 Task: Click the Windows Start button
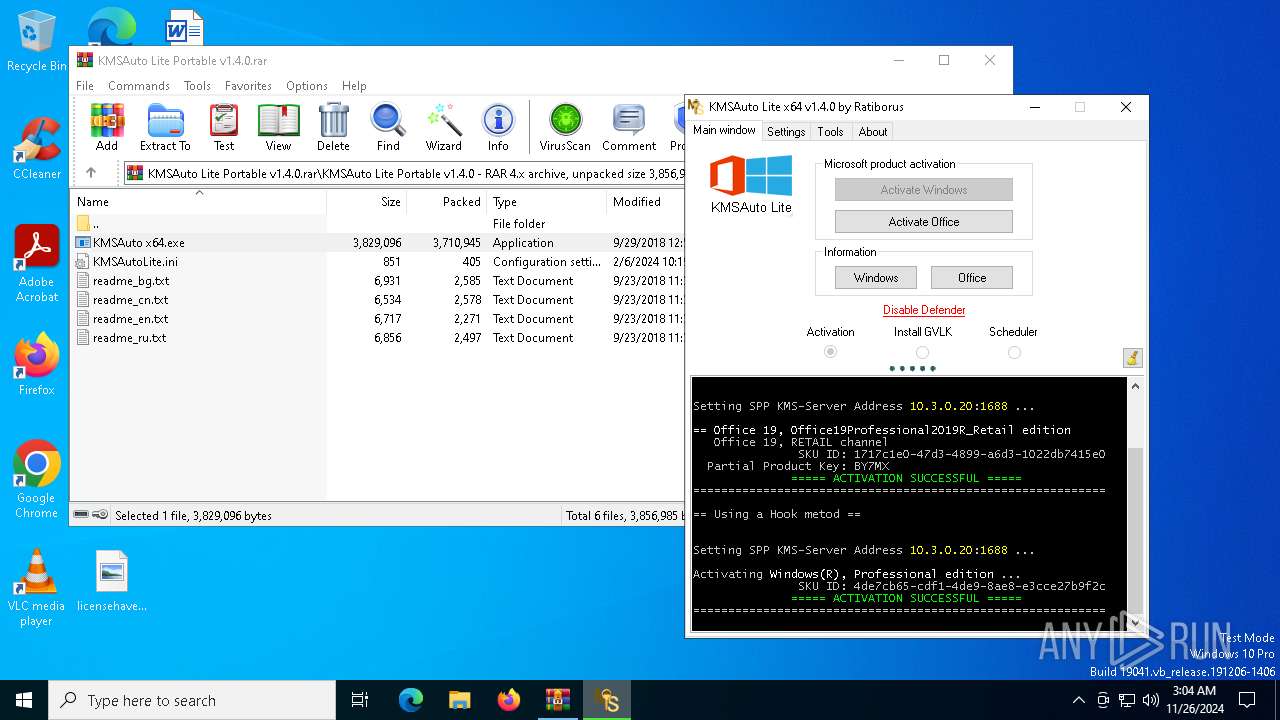[24, 700]
